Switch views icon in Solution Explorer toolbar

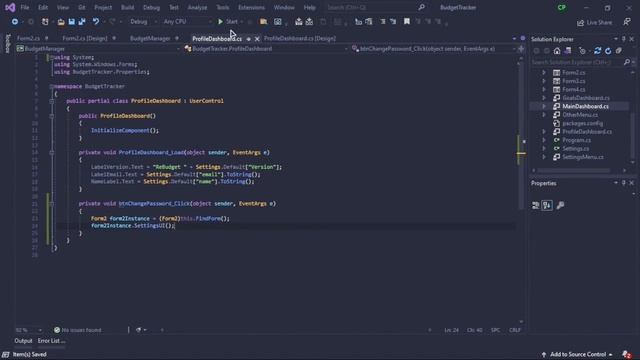pos(568,51)
